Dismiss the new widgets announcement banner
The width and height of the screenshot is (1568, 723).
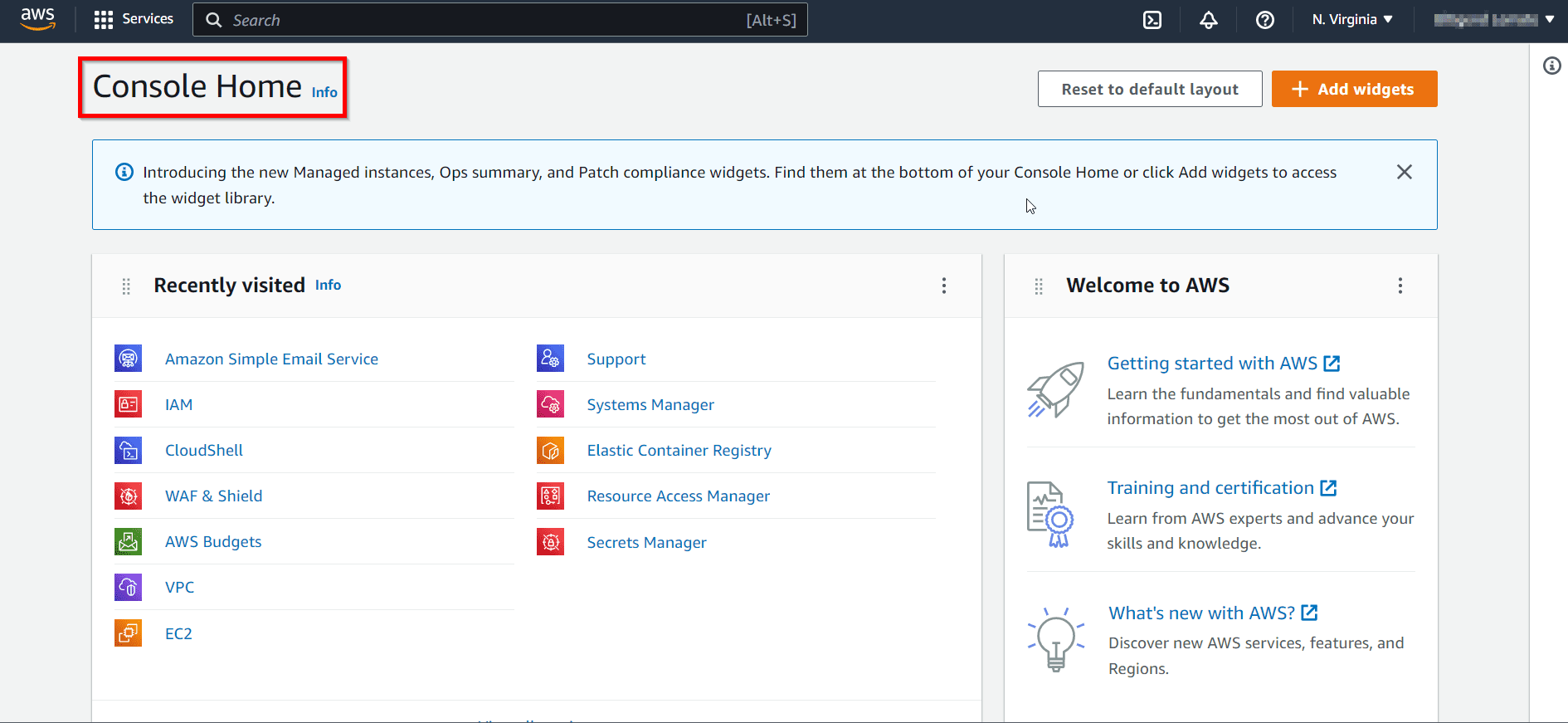coord(1405,172)
